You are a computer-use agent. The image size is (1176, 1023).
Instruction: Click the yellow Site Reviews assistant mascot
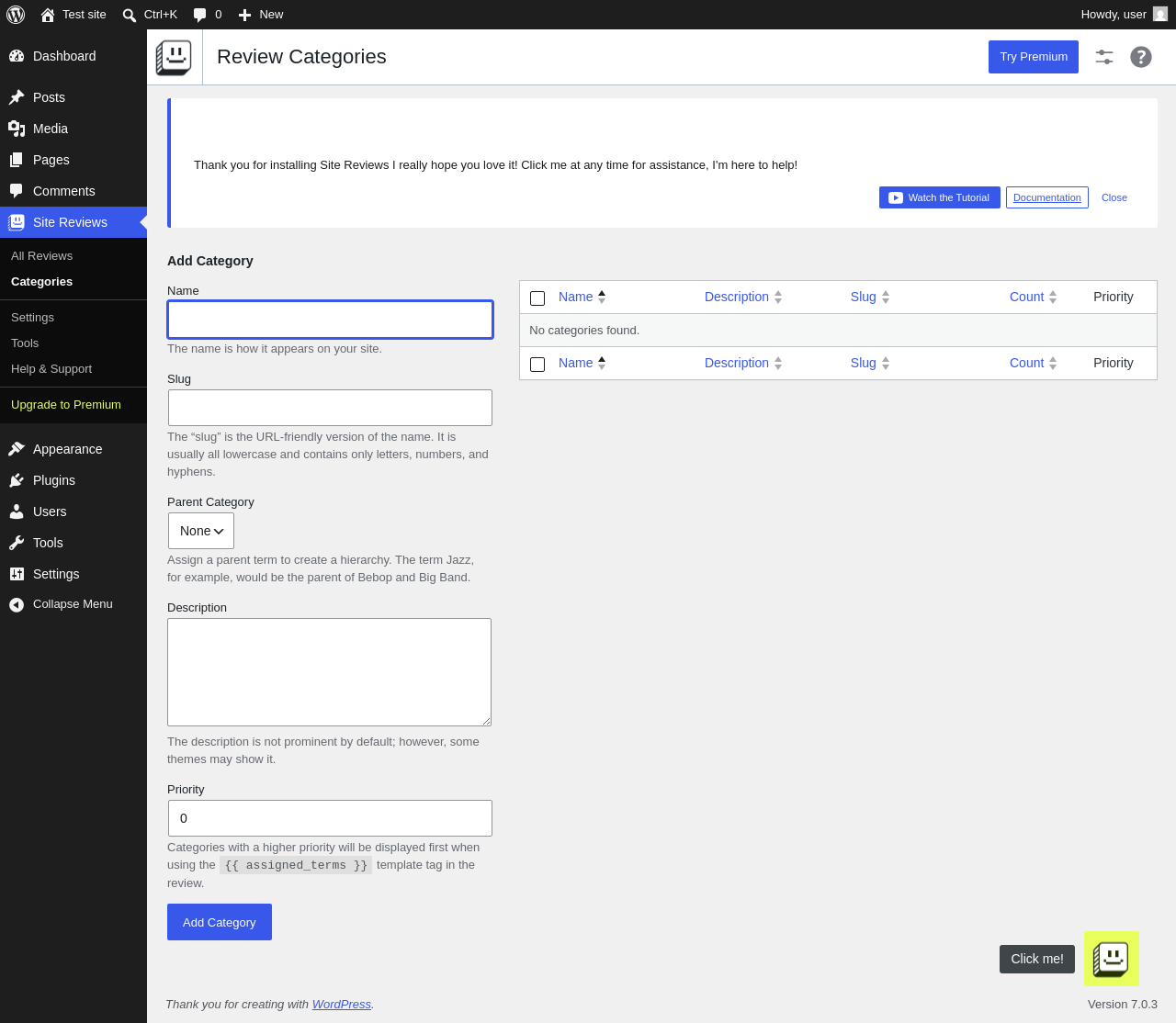click(1112, 959)
